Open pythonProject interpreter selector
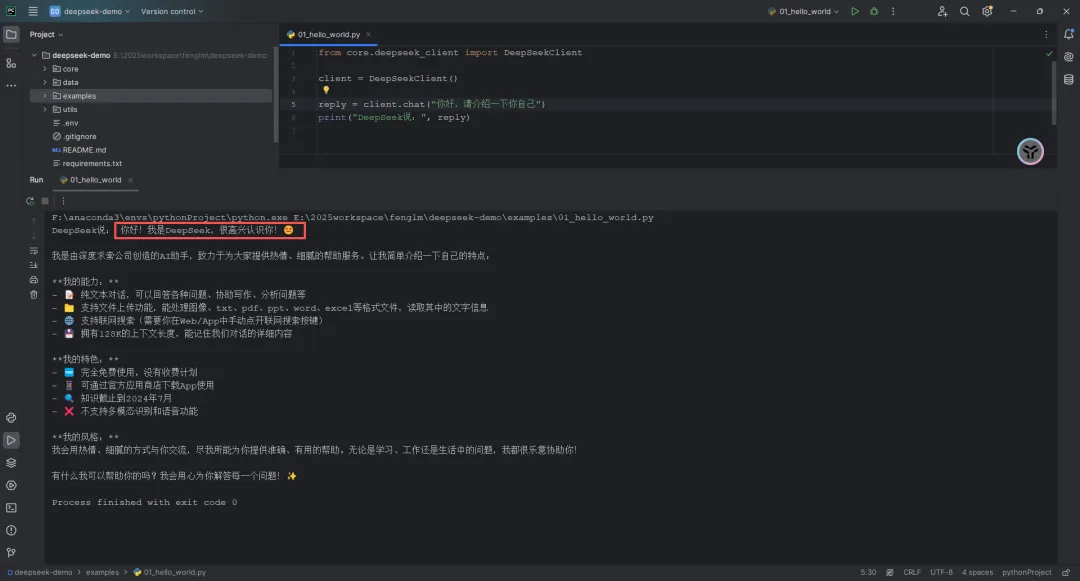Screen dimensions: 1080x581 pos(1026,573)
